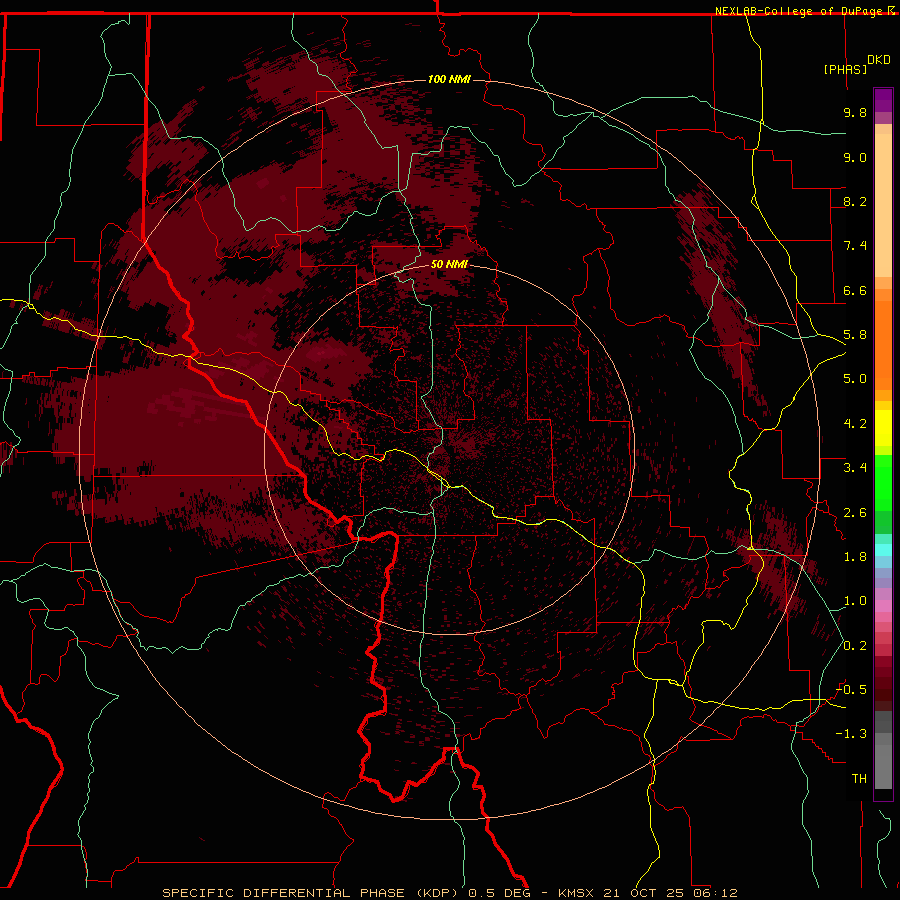Click the 06:12 timestamp
Screen dimensions: 900x900
714,893
